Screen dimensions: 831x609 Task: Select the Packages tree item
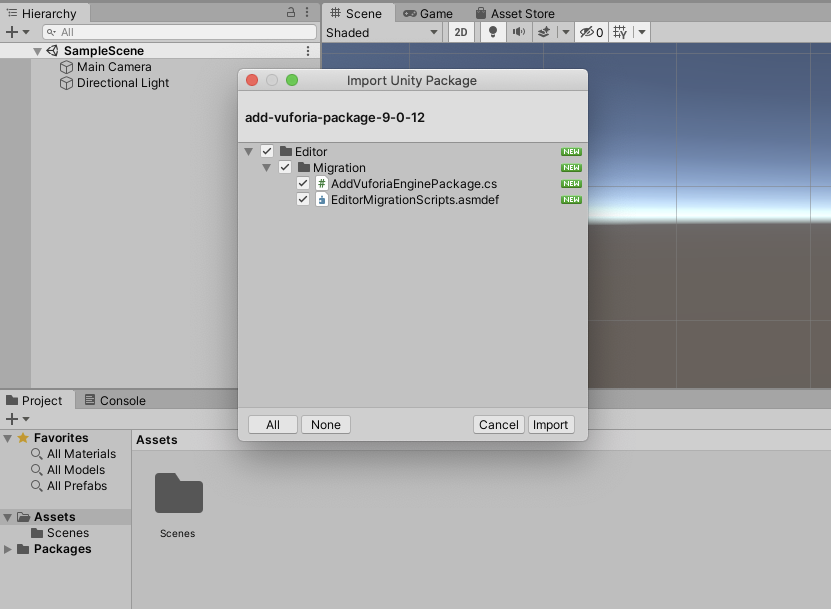[x=63, y=549]
